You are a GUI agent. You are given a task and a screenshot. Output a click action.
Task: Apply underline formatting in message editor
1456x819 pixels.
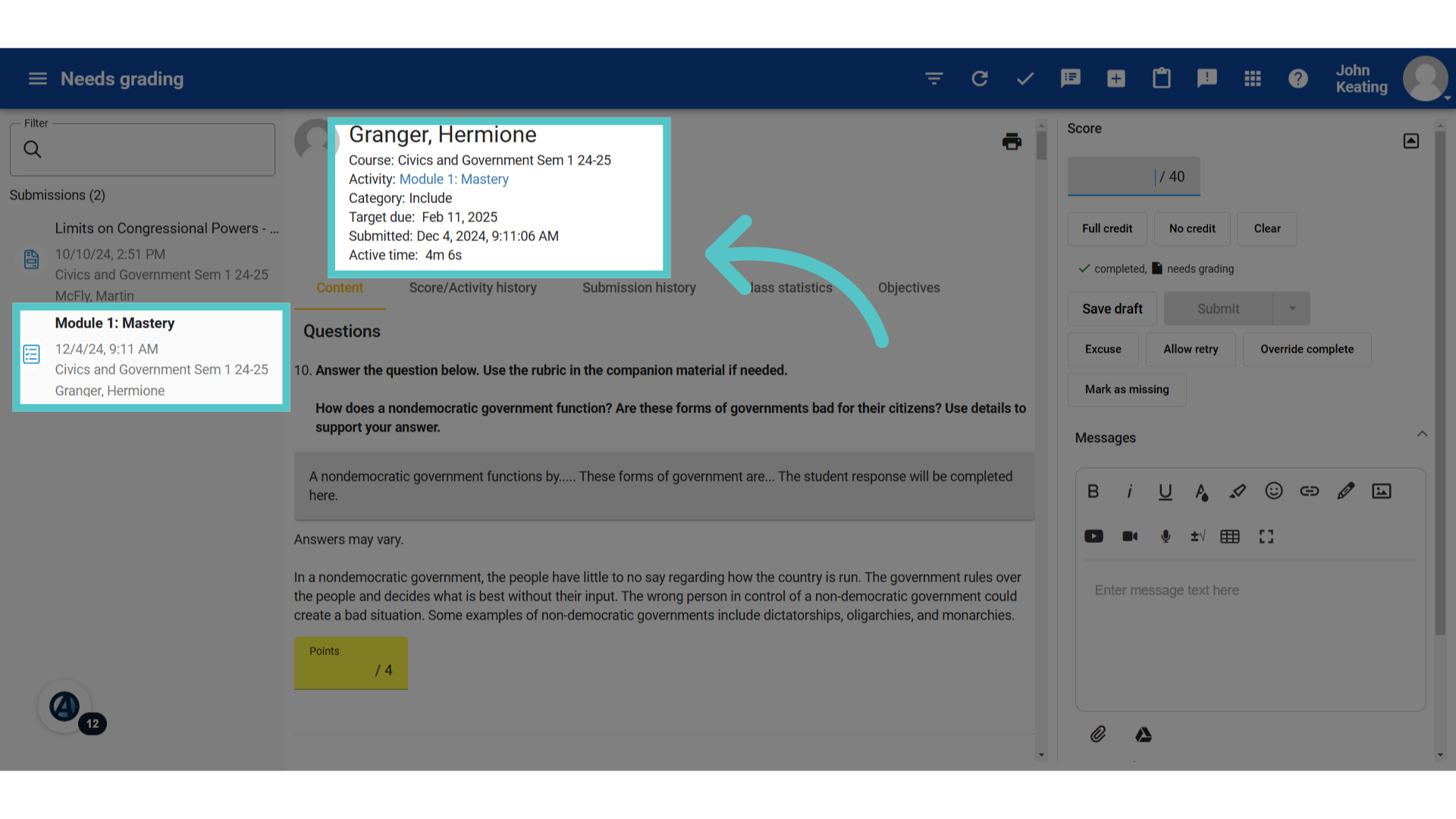(1166, 491)
